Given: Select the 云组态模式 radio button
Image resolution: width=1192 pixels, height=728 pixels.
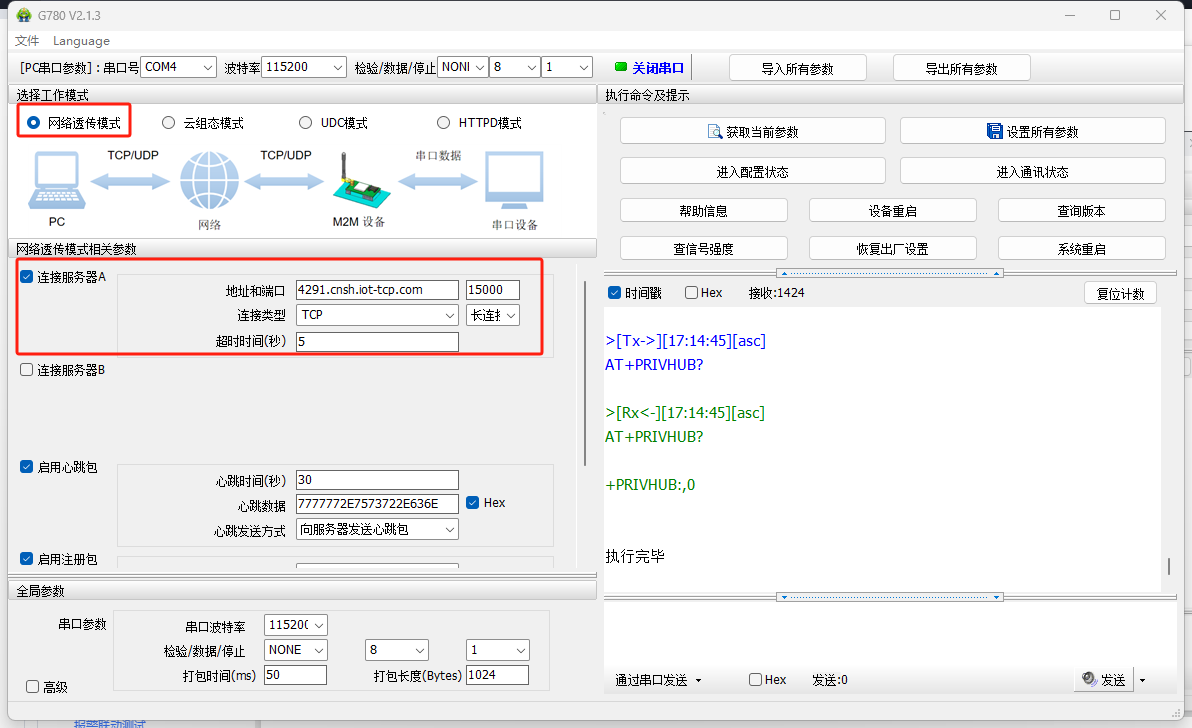Looking at the screenshot, I should (x=168, y=123).
